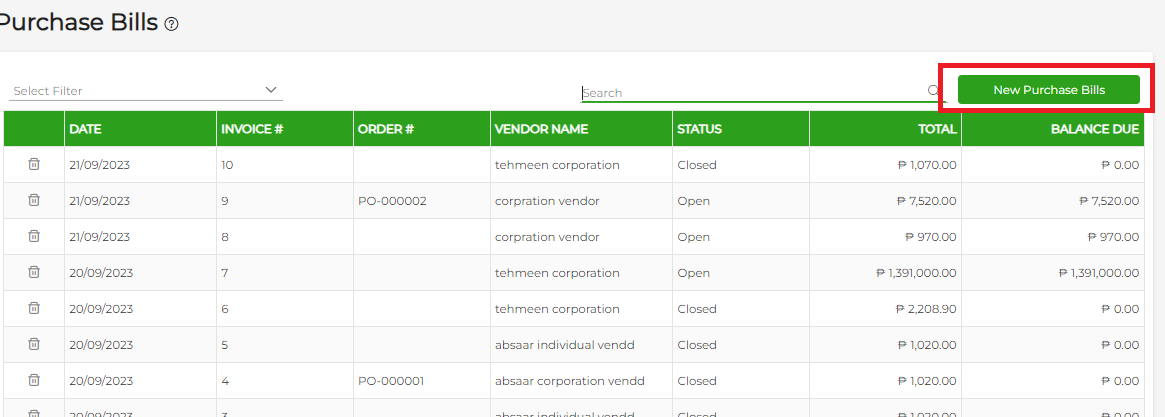
Task: Click the STATUS column header
Action: (x=699, y=129)
